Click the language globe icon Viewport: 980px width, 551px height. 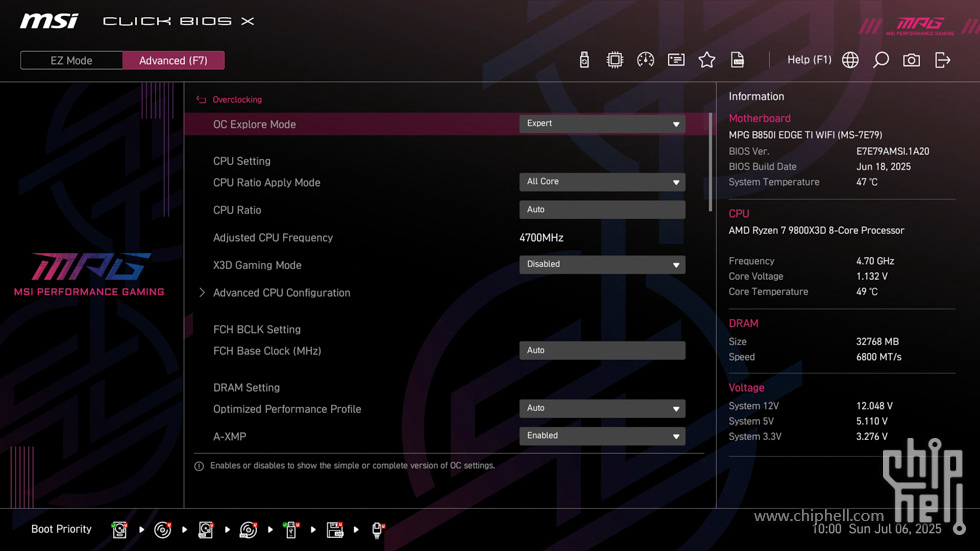(850, 60)
